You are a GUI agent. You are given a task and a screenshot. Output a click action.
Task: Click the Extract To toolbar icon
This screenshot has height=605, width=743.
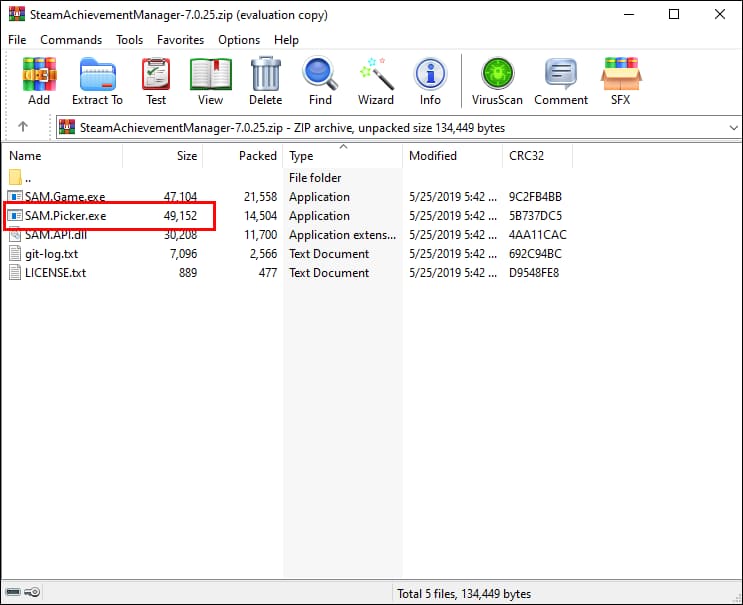click(98, 74)
